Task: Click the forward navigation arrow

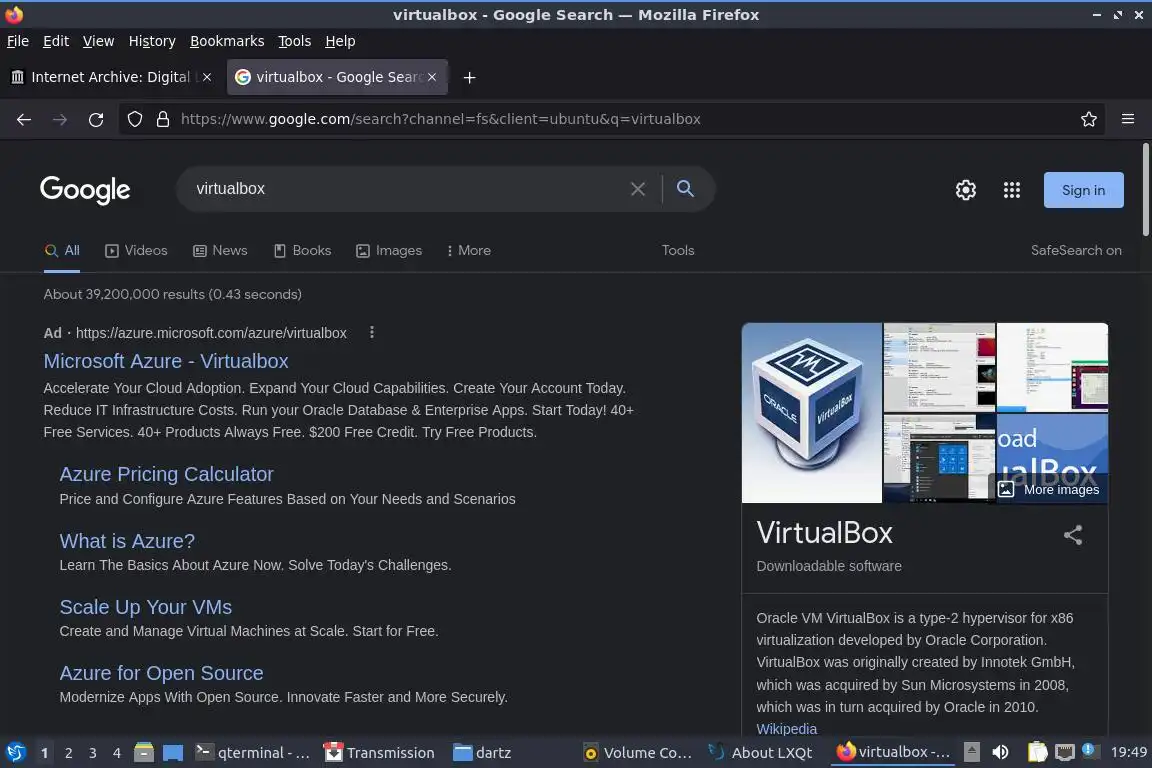Action: pos(60,119)
